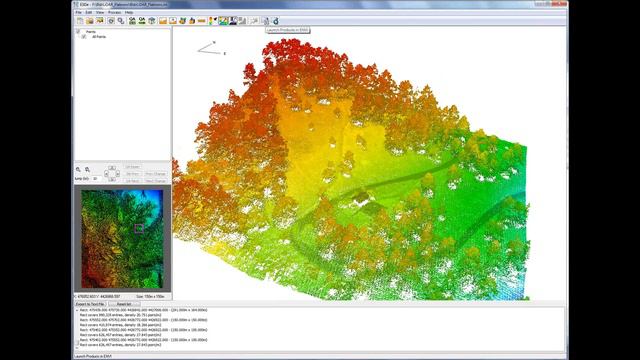The height and width of the screenshot is (360, 640).
Task: Click the right arrow pan button
Action: [x=118, y=173]
